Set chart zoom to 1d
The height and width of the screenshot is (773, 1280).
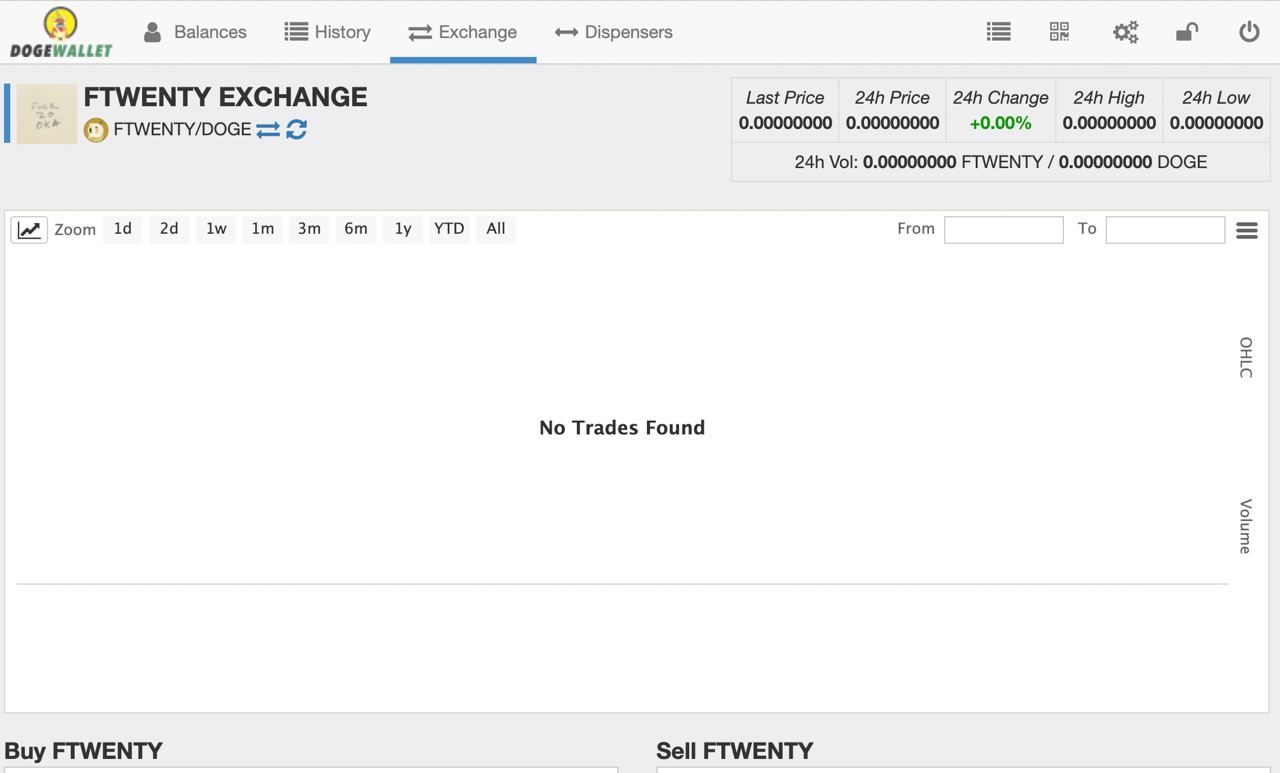tap(122, 229)
